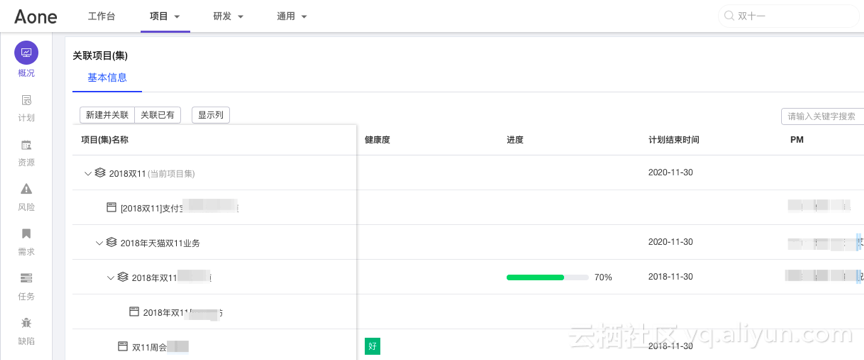
Task: Click the 2020-11-30 date in 2018双11 row
Action: 671,173
